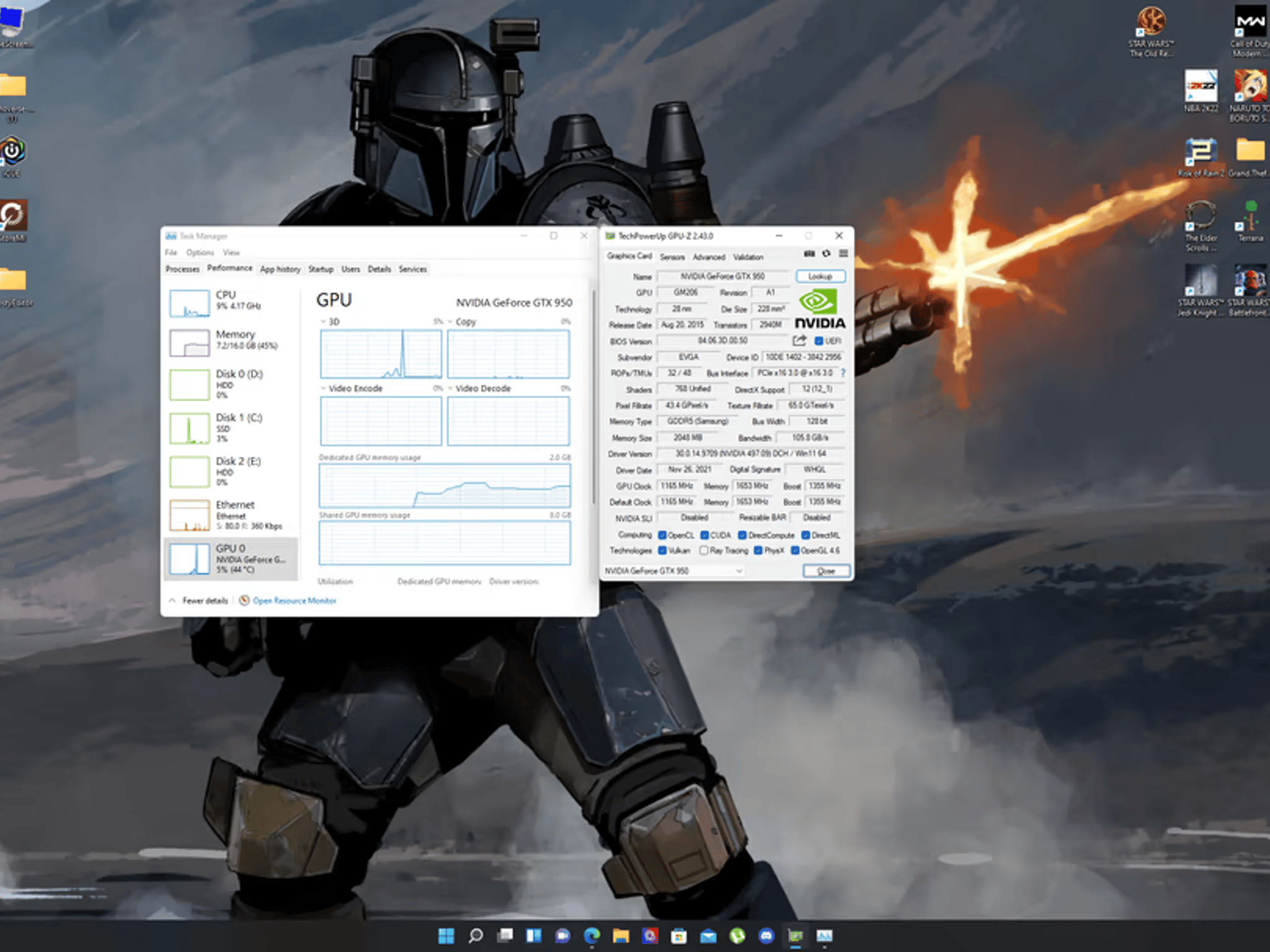Select CPU in the performance sidebar
The width and height of the screenshot is (1270, 952).
pyautogui.click(x=231, y=303)
